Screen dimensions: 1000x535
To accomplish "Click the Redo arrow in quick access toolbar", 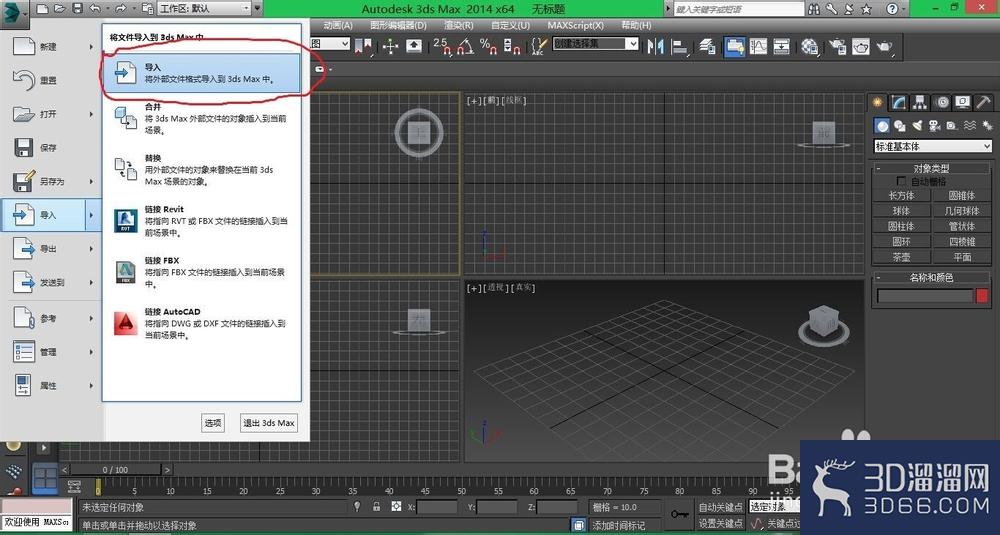I will click(x=121, y=8).
